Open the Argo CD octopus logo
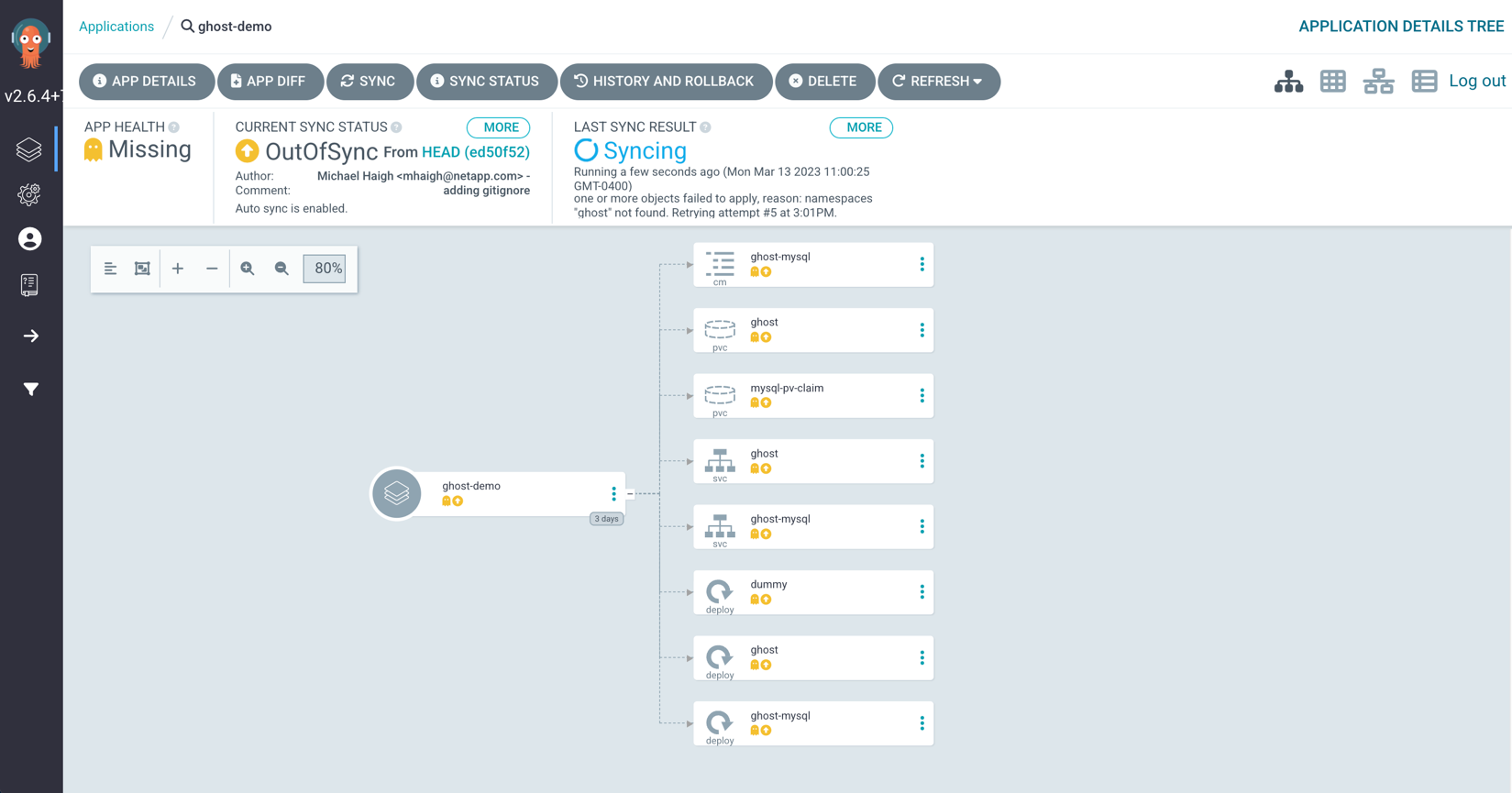Viewport: 1512px width, 793px height. click(x=31, y=43)
